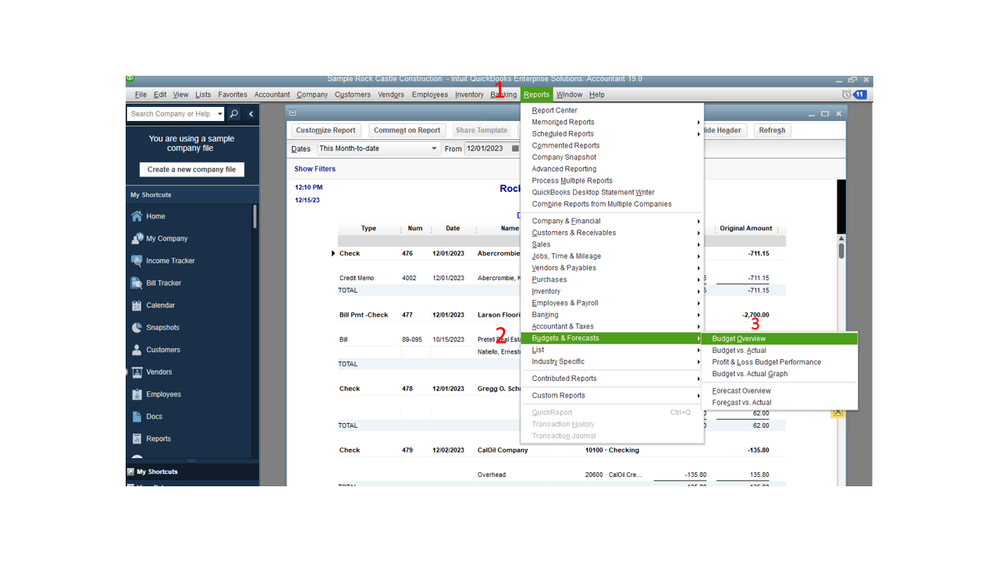This screenshot has height=562, width=999.
Task: Click Show Filters link
Action: pos(315,169)
